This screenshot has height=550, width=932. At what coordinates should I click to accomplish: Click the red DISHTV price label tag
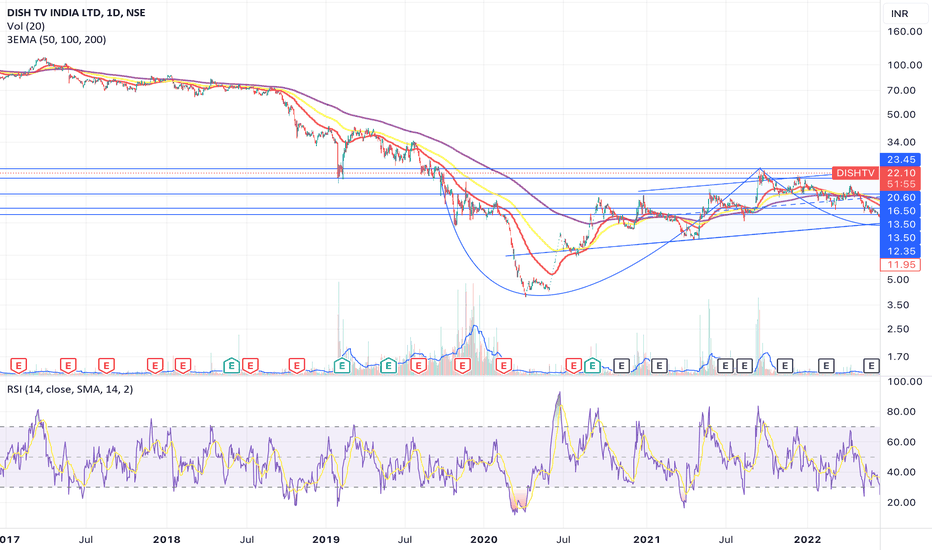[855, 173]
